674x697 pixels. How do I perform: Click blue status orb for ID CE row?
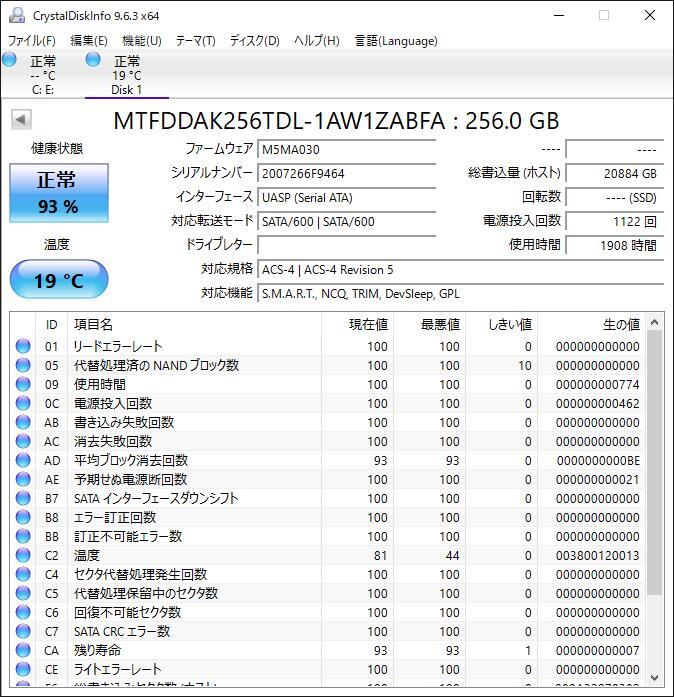coord(23,669)
